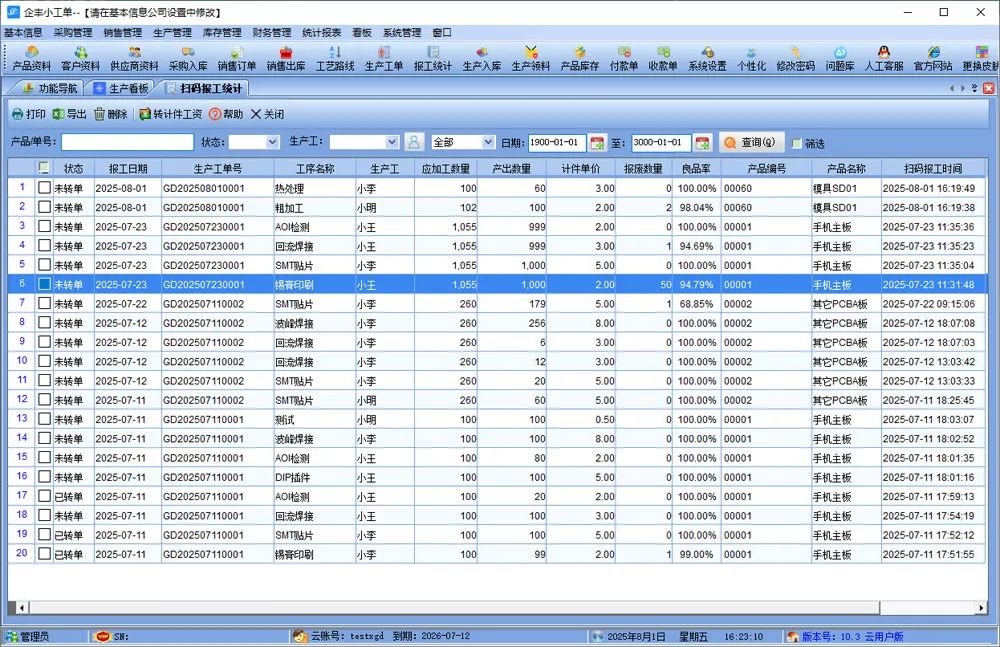Open 销售订单 toolbar icon

(237, 58)
